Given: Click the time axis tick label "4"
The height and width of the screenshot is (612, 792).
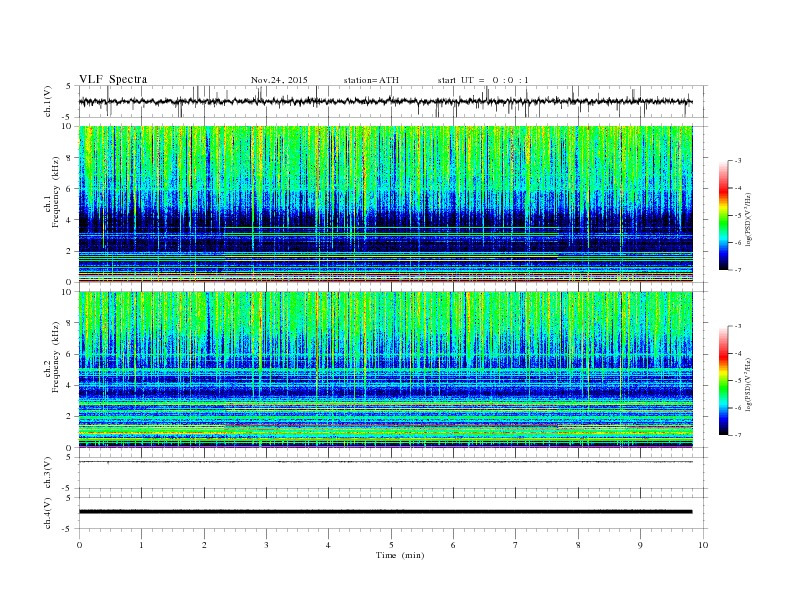Looking at the screenshot, I should click(x=328, y=545).
